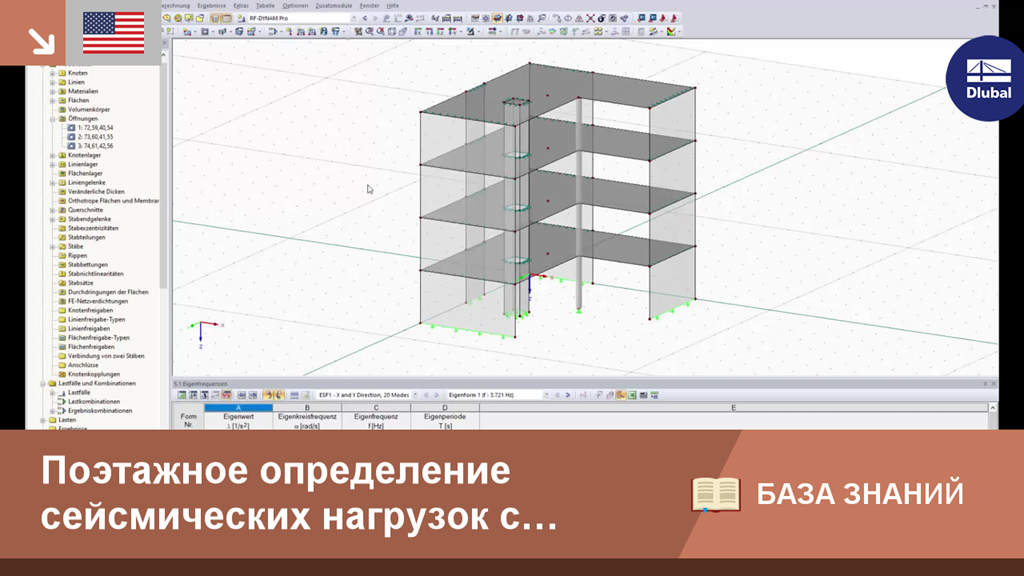The height and width of the screenshot is (576, 1024).
Task: Expand the Knotenlager tree node
Action: click(53, 155)
